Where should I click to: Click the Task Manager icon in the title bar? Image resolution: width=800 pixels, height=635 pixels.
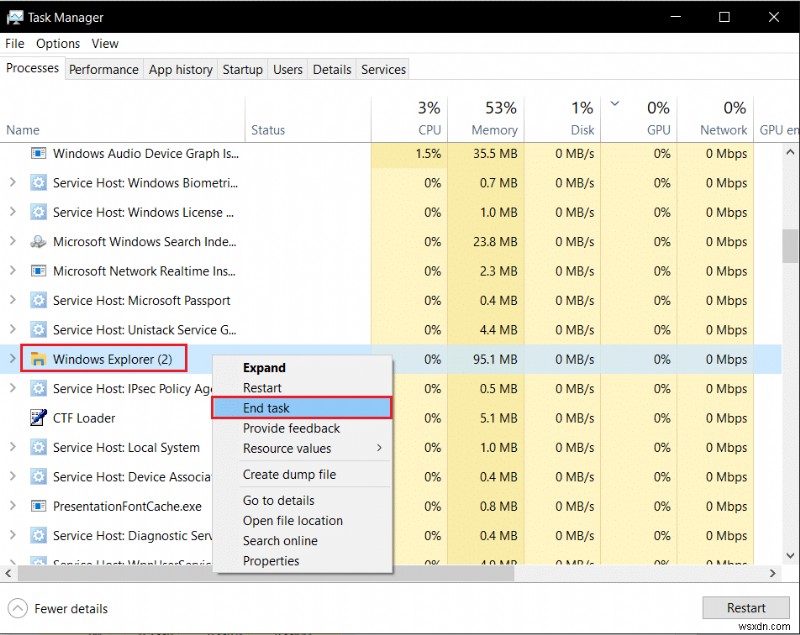[x=16, y=17]
